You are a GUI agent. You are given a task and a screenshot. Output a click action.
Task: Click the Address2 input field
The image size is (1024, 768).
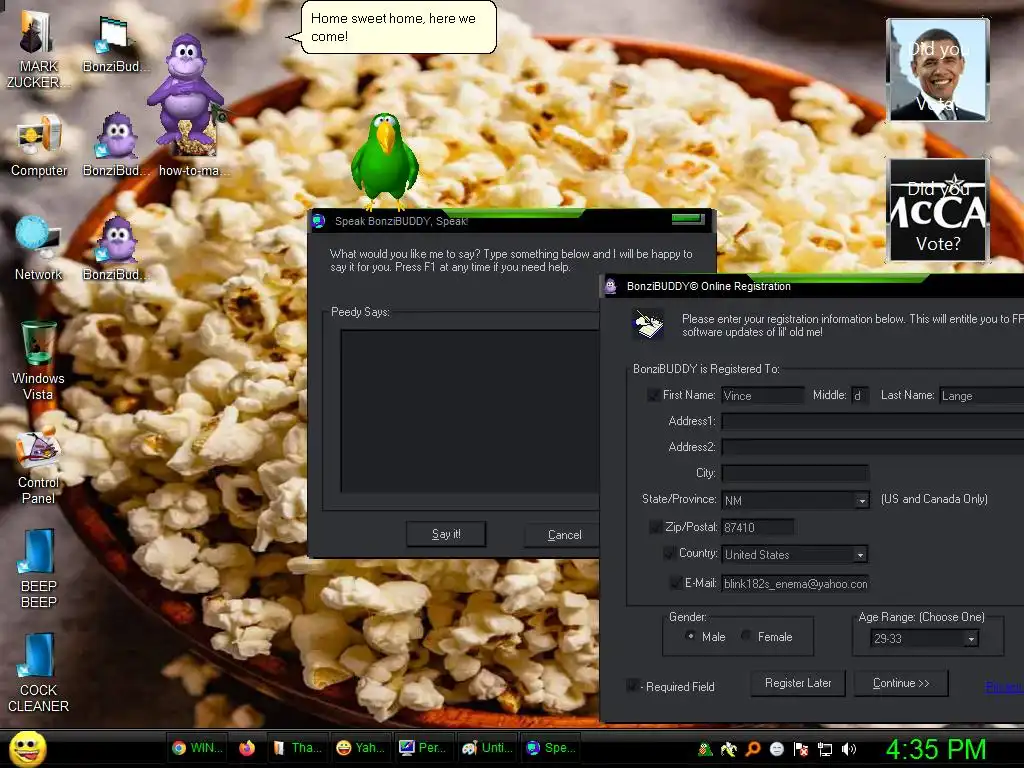(872, 447)
